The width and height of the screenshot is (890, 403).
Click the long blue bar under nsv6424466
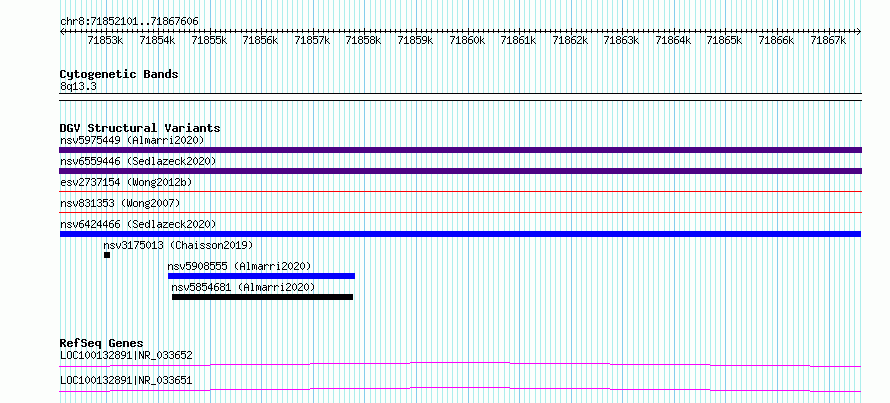pyautogui.click(x=460, y=234)
